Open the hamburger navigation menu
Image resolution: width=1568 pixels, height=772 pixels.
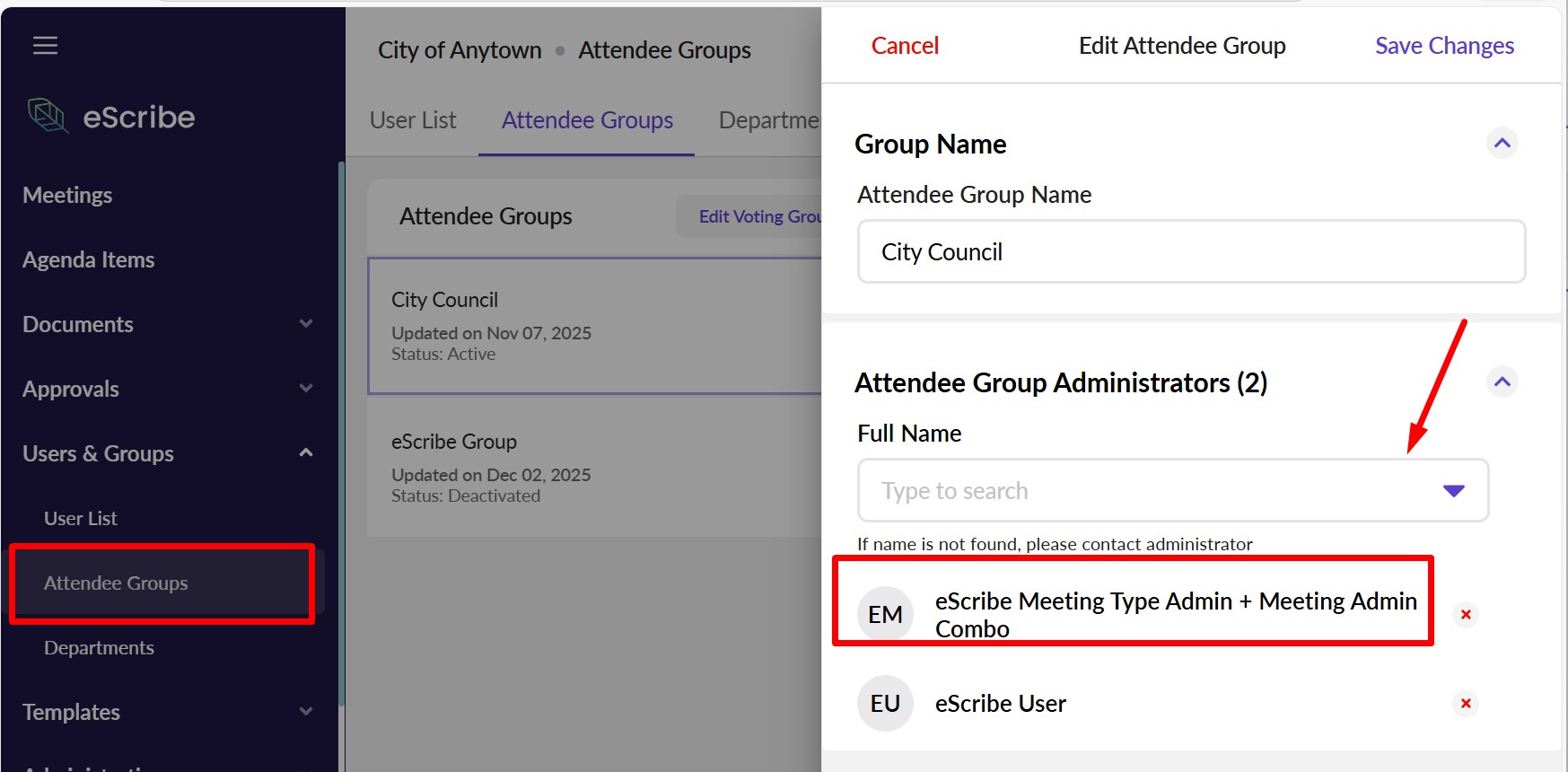coord(45,45)
